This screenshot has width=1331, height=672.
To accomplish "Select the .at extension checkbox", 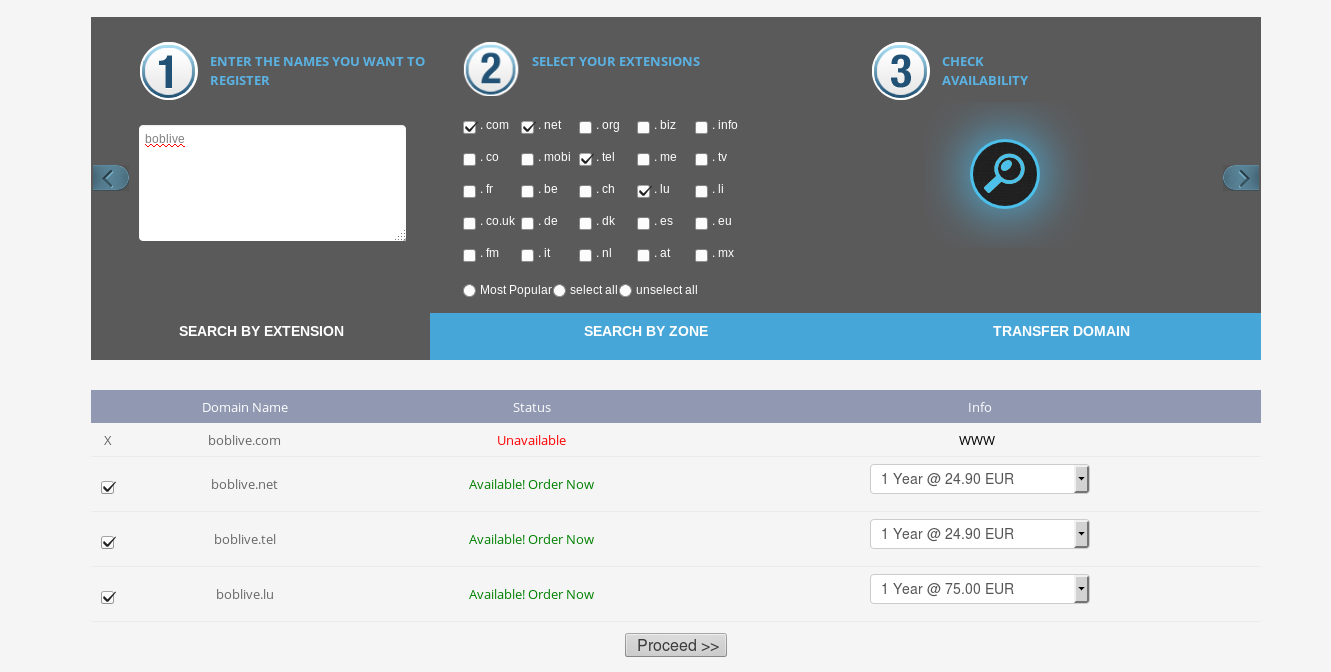I will tap(644, 255).
